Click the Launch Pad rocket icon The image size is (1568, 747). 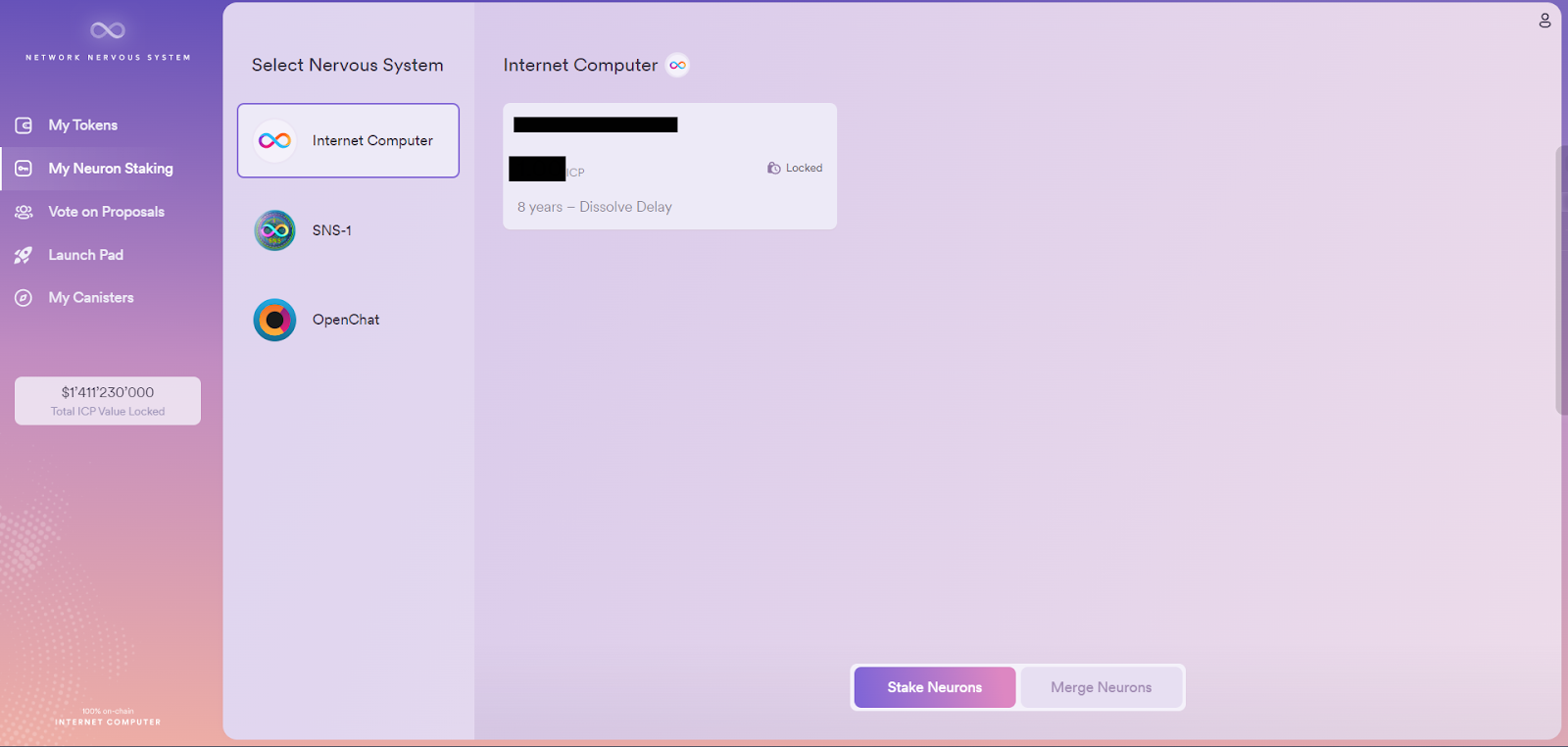click(24, 255)
